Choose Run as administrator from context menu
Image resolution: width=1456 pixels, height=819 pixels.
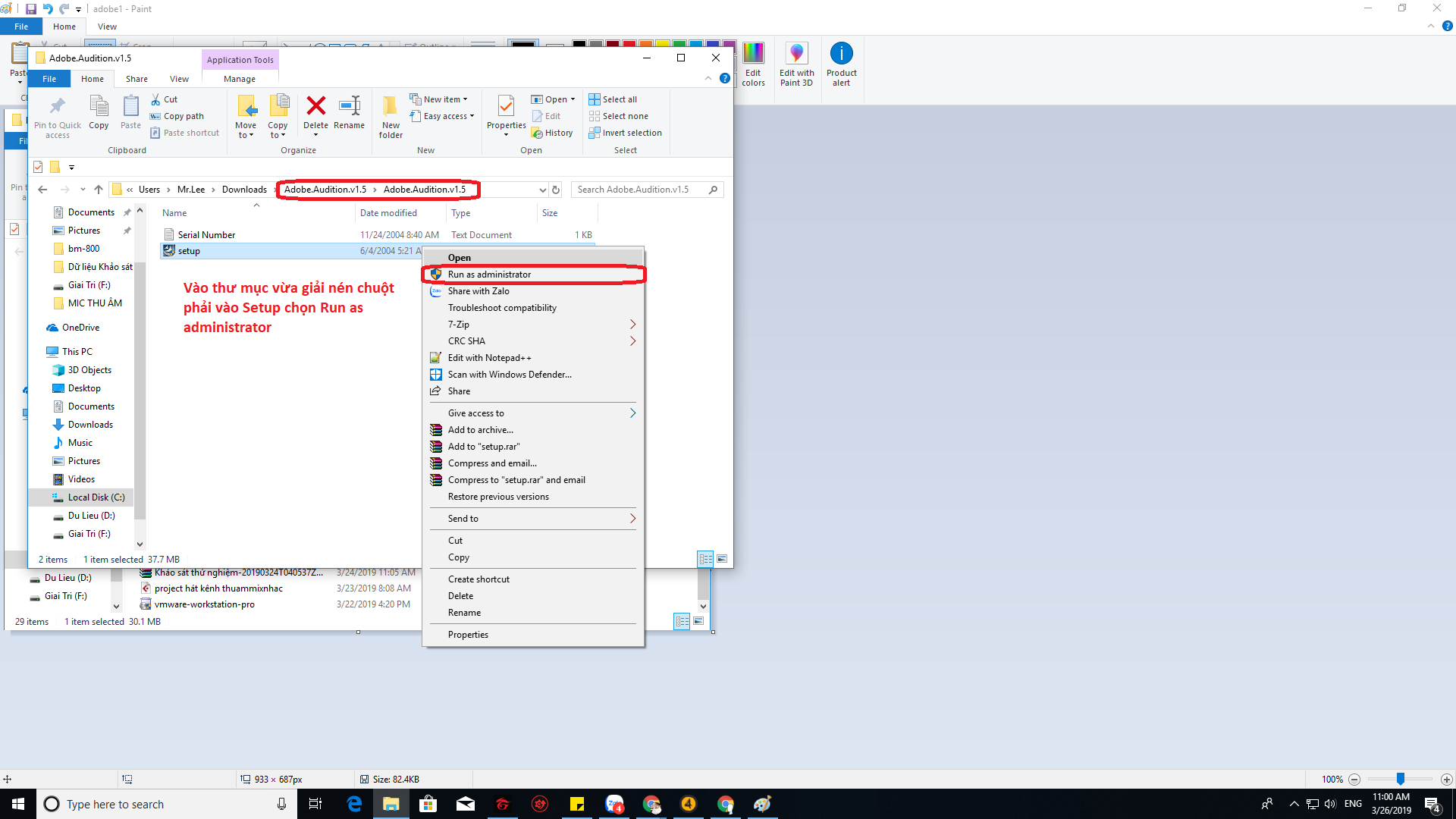tap(532, 275)
